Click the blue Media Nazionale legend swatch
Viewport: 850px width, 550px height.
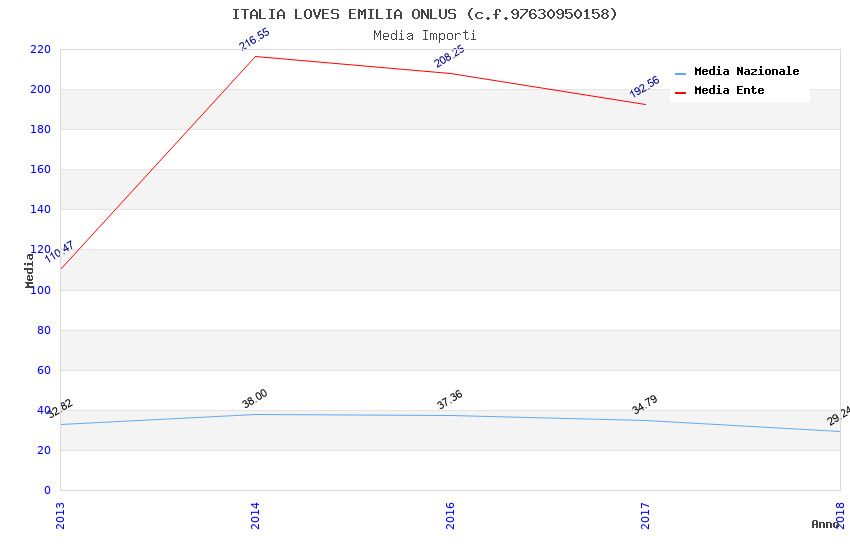(x=680, y=73)
